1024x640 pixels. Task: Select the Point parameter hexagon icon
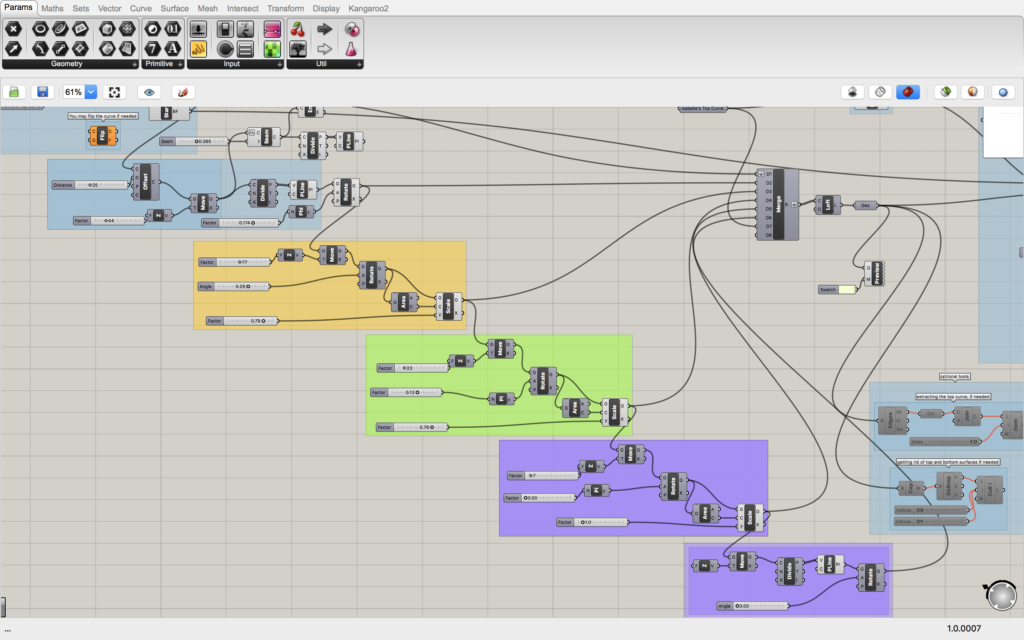click(x=13, y=29)
